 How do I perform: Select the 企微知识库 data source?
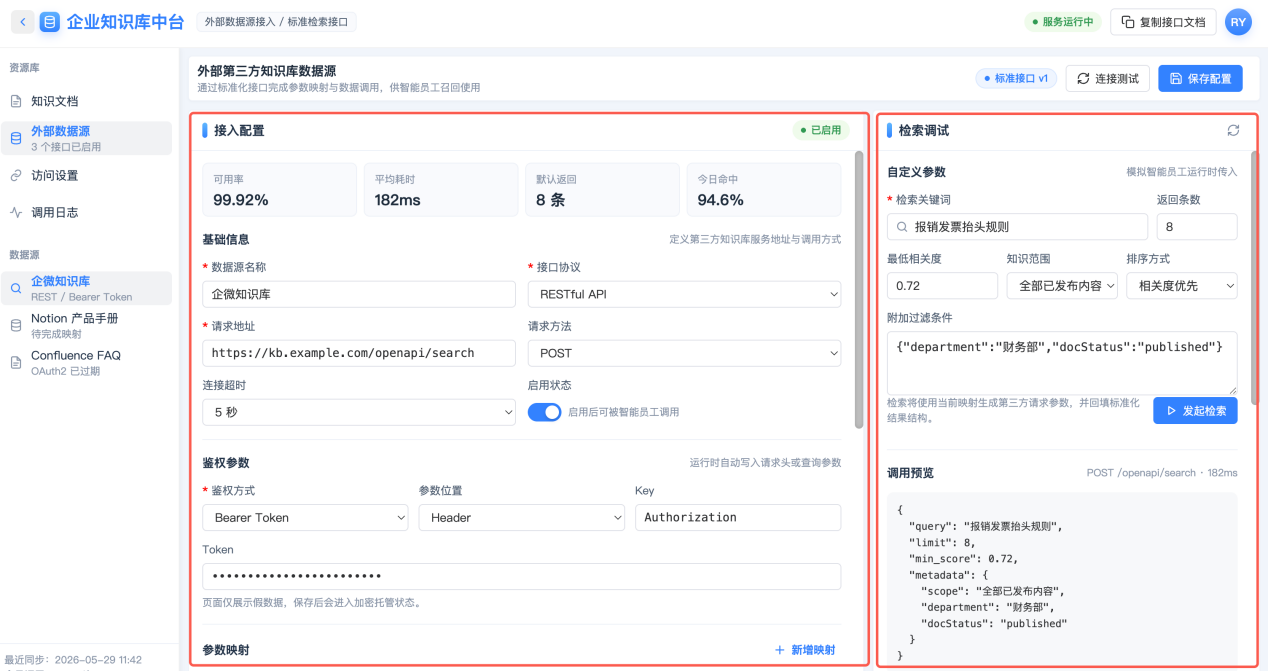click(x=86, y=288)
